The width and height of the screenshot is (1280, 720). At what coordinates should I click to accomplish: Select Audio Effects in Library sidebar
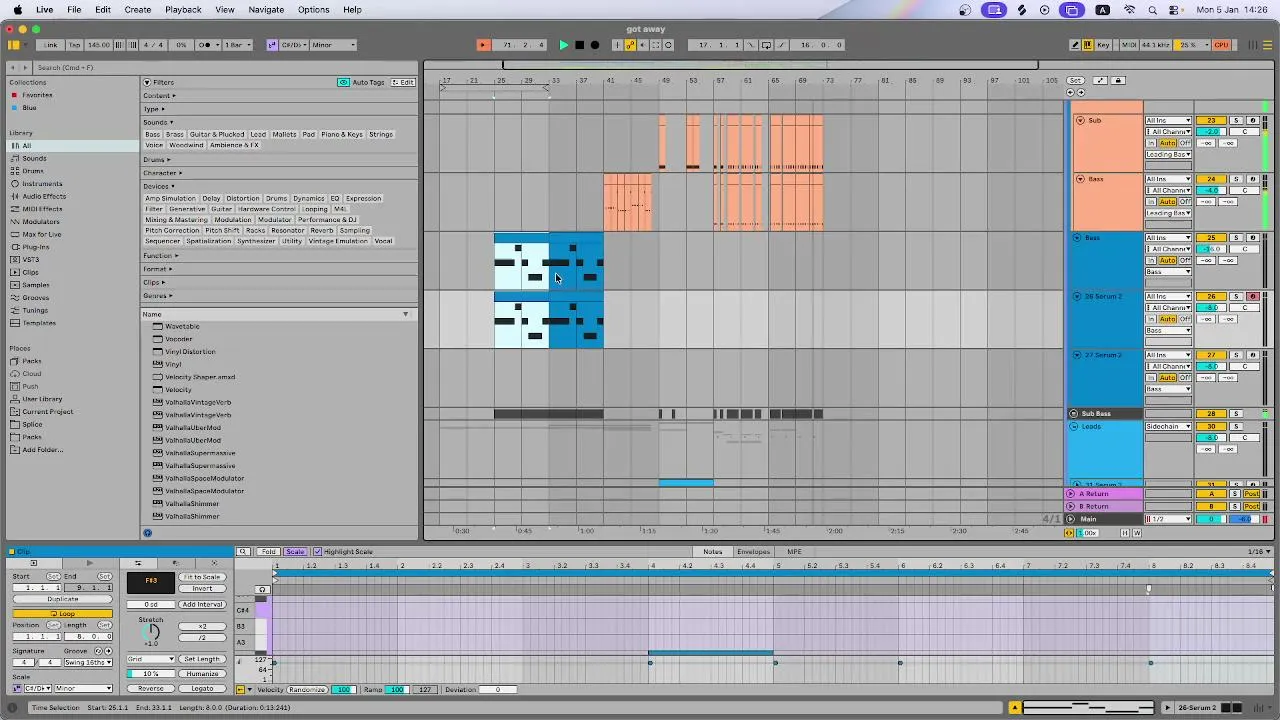[x=44, y=196]
